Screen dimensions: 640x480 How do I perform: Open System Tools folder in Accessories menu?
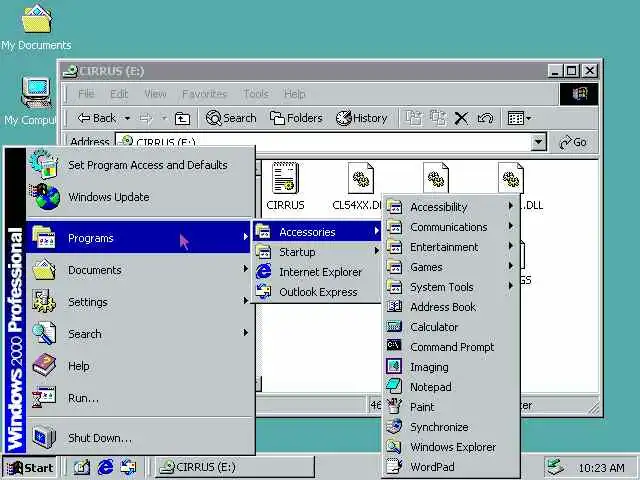pyautogui.click(x=451, y=287)
